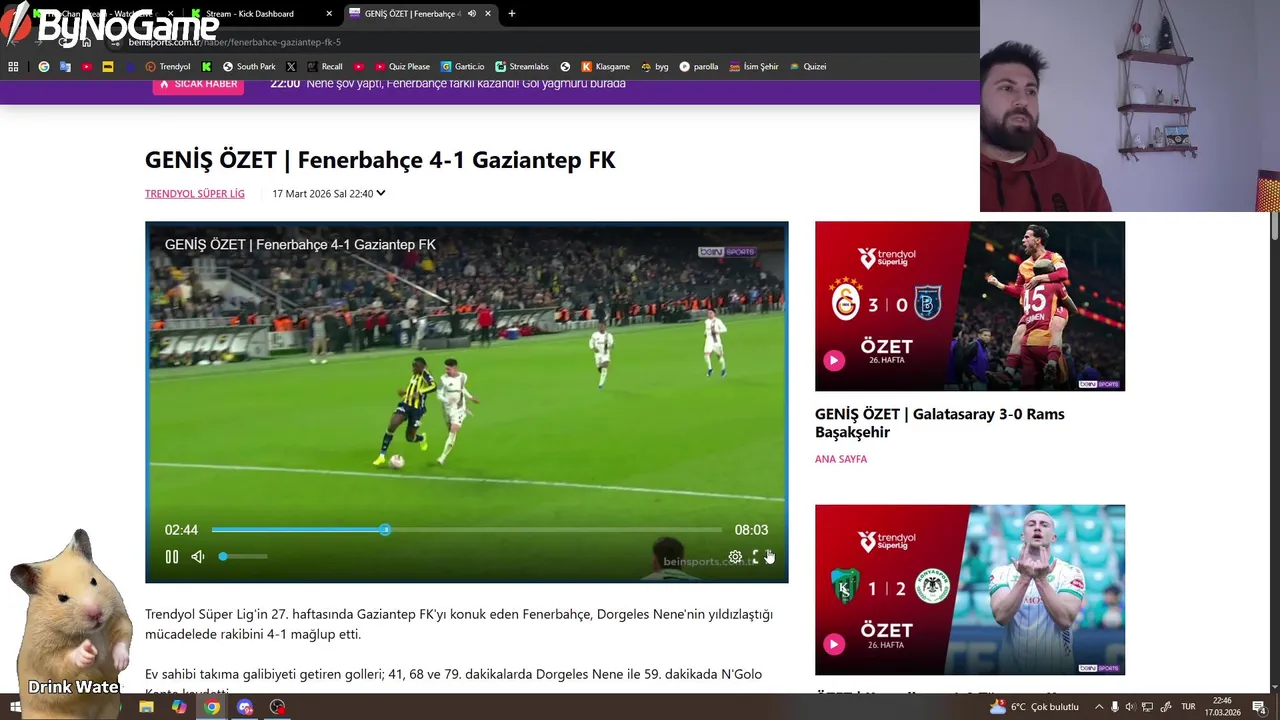
Task: Open the X (Twitter) bookmark
Action: 291,67
